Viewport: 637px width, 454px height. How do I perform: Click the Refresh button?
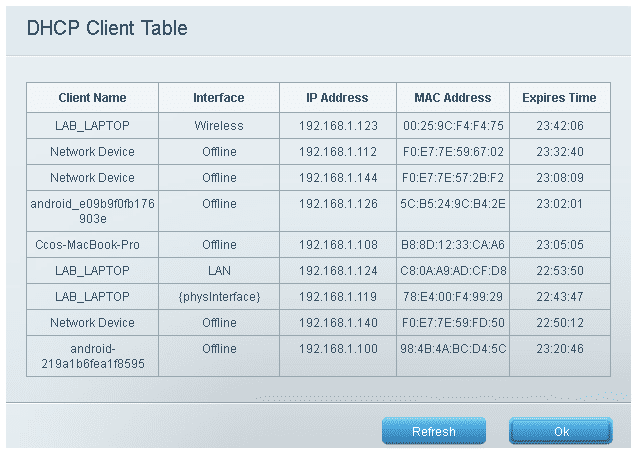tap(433, 431)
